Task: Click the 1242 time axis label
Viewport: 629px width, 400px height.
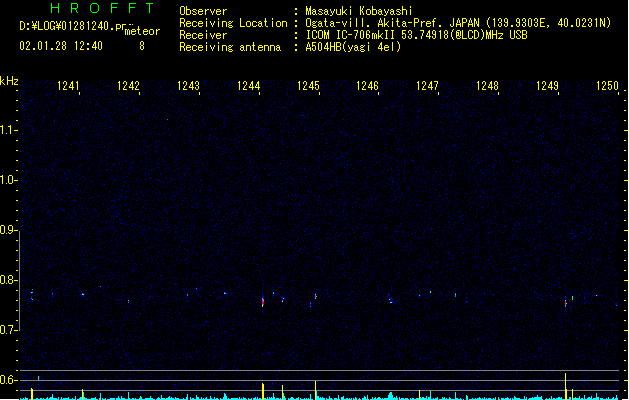Action: pos(128,86)
